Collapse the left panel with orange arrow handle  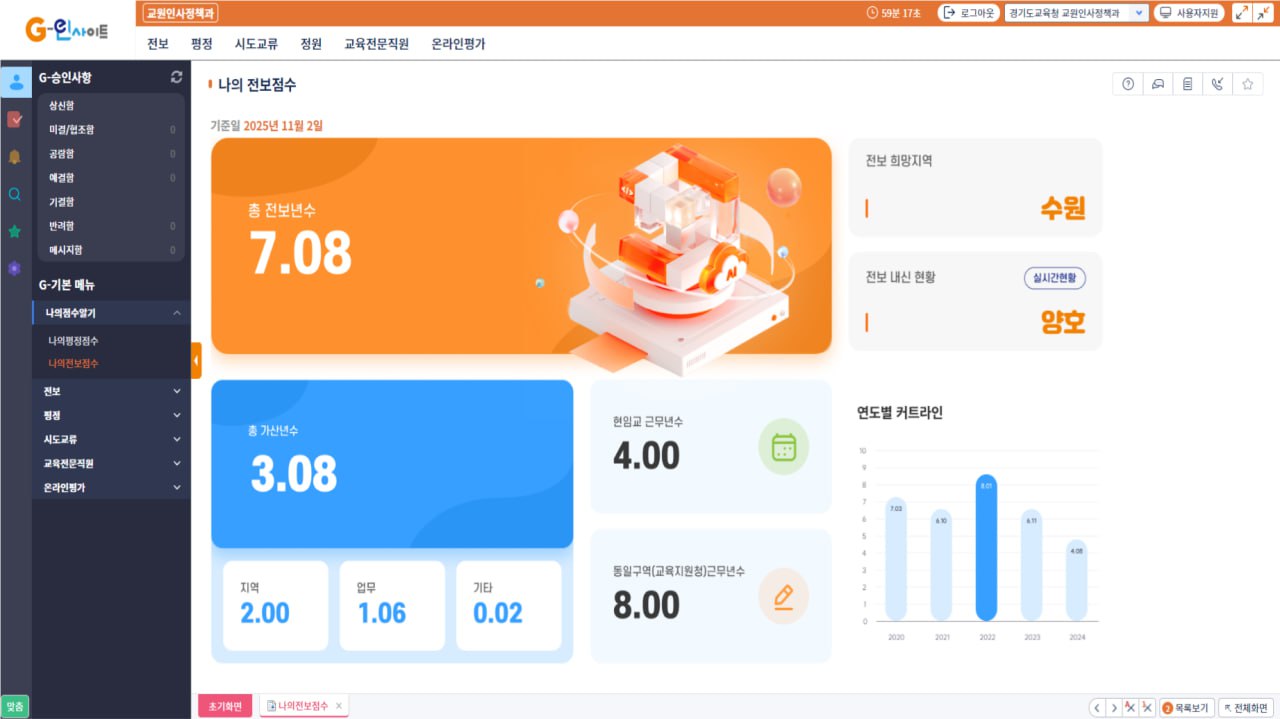196,360
